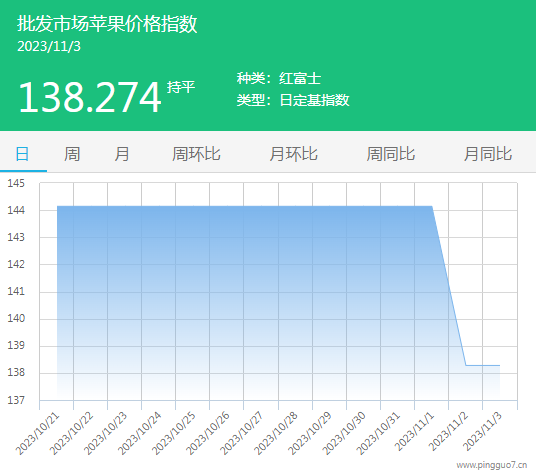Click the 类型: 日定基指数 type label
536x476 pixels.
point(293,100)
